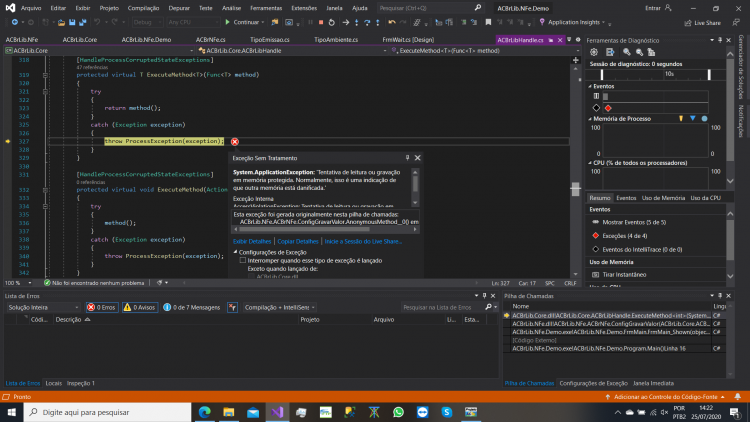Screen dimensions: 750x422
Task: Open the Solução Inteira scope dropdown
Action: [43, 307]
